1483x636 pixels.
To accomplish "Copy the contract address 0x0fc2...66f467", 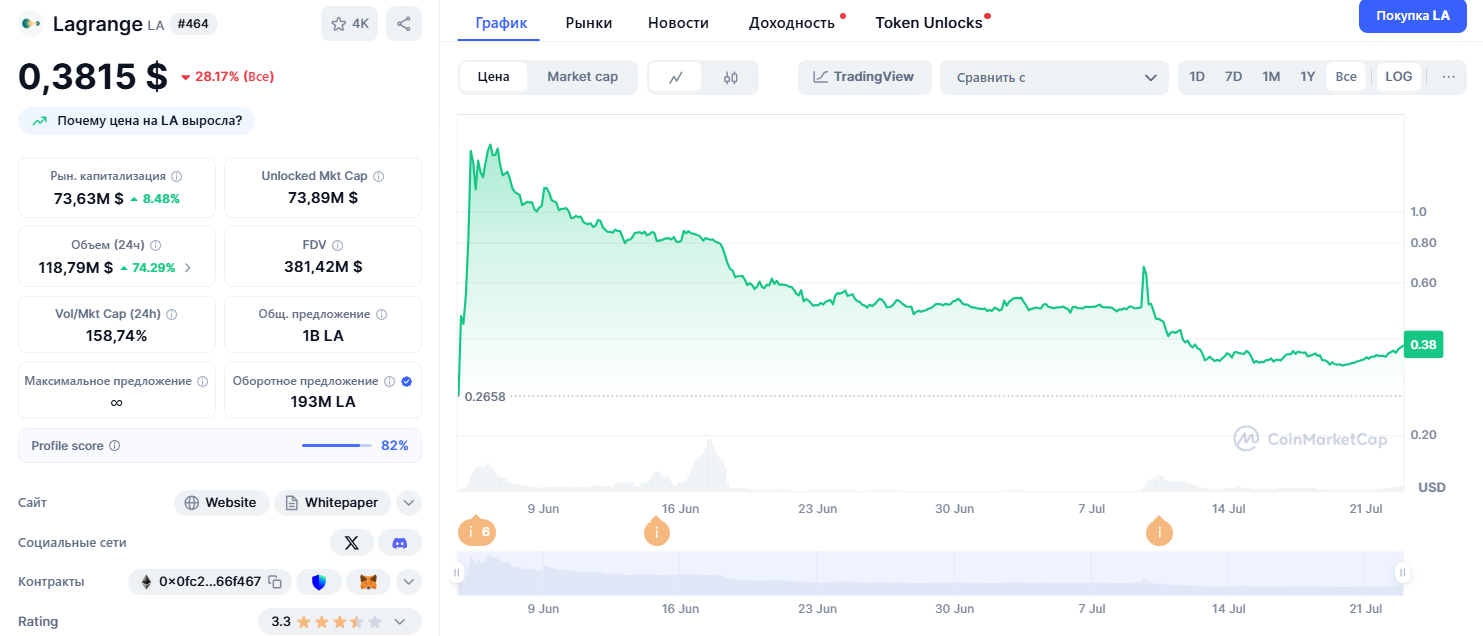I will [276, 581].
